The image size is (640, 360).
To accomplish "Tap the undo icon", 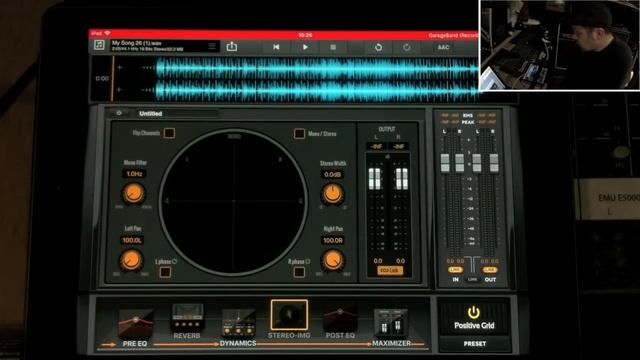I will pyautogui.click(x=378, y=47).
